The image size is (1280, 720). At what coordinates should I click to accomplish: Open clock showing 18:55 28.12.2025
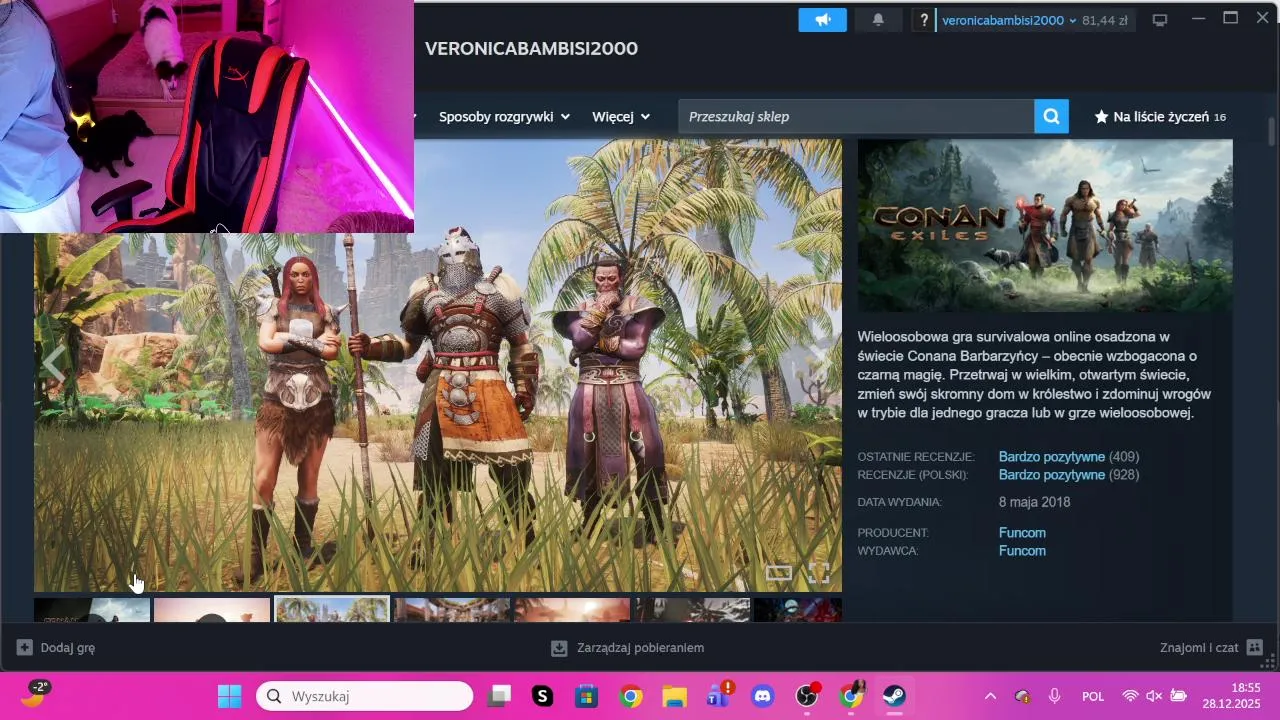click(x=1231, y=696)
